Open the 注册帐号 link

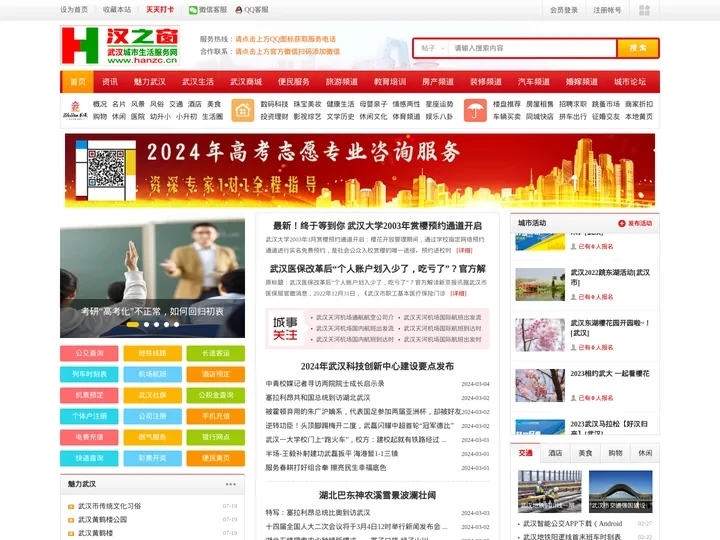(x=607, y=10)
